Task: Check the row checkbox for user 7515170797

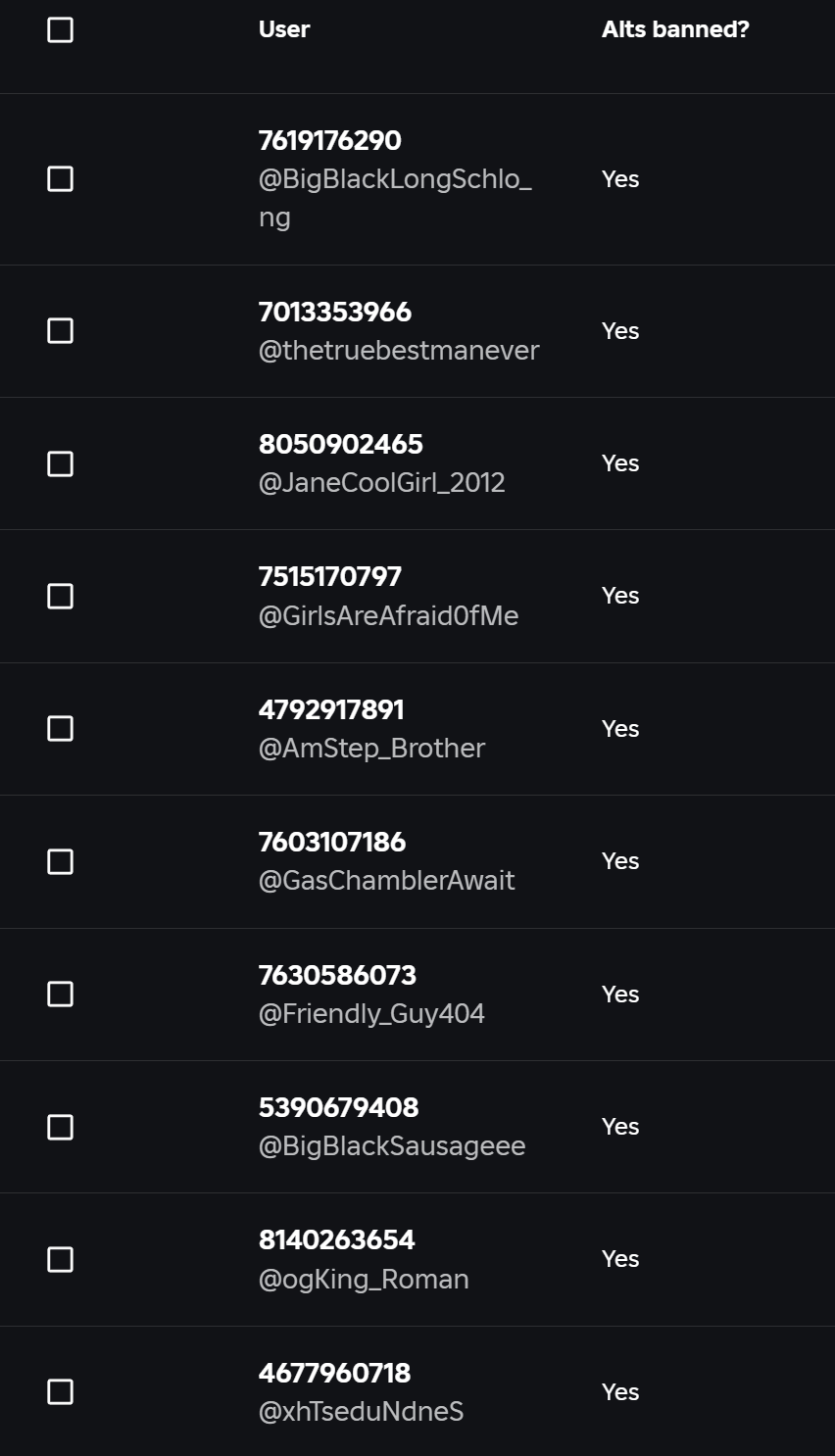Action: [61, 596]
